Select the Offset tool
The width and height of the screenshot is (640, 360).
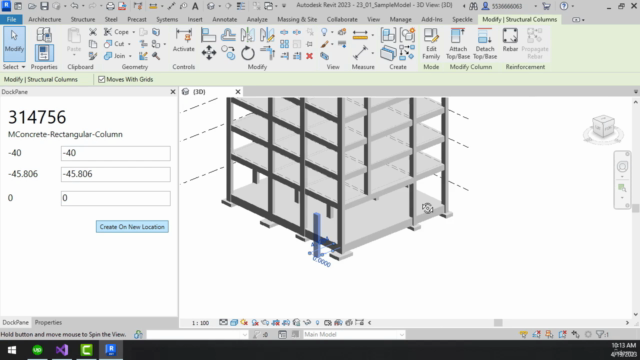pos(228,35)
